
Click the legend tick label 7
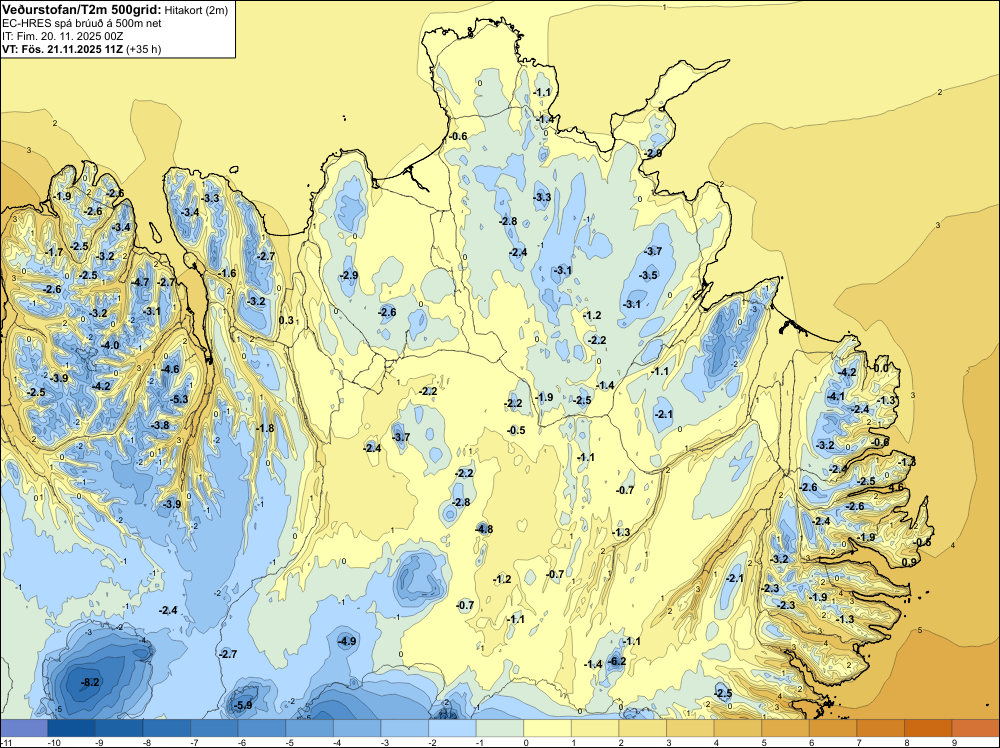click(859, 742)
